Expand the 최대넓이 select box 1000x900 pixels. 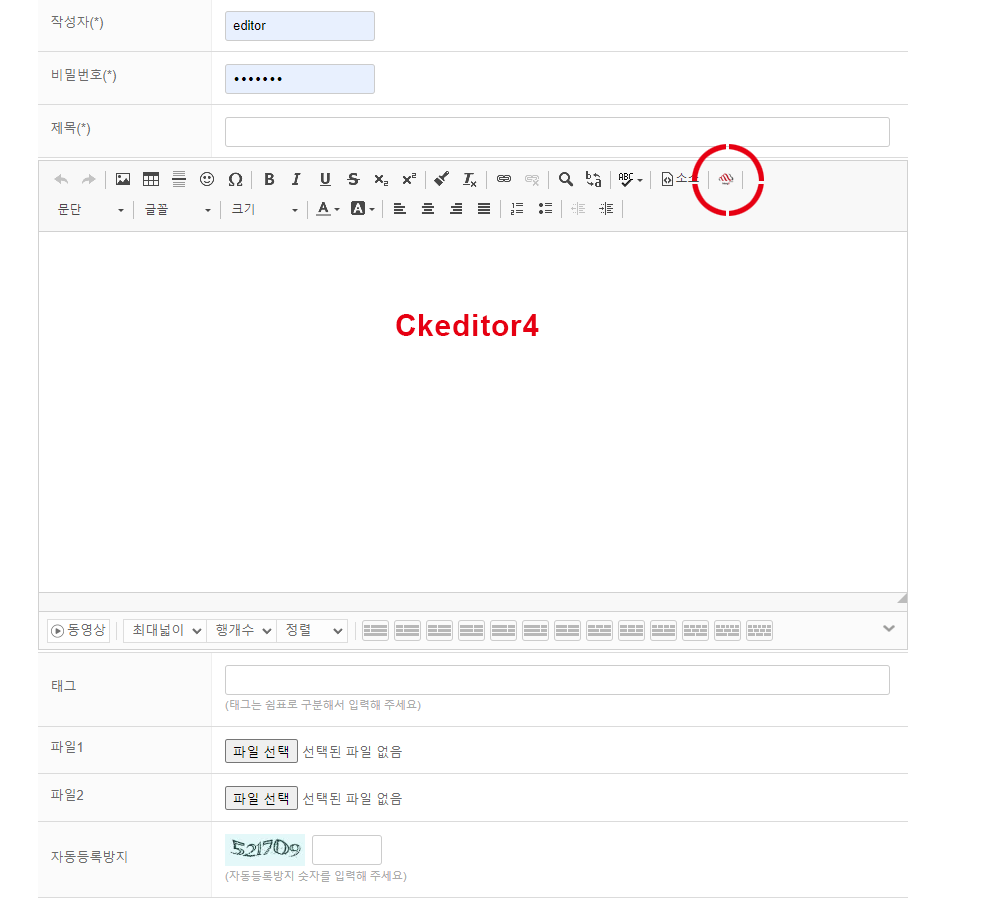[x=164, y=631]
